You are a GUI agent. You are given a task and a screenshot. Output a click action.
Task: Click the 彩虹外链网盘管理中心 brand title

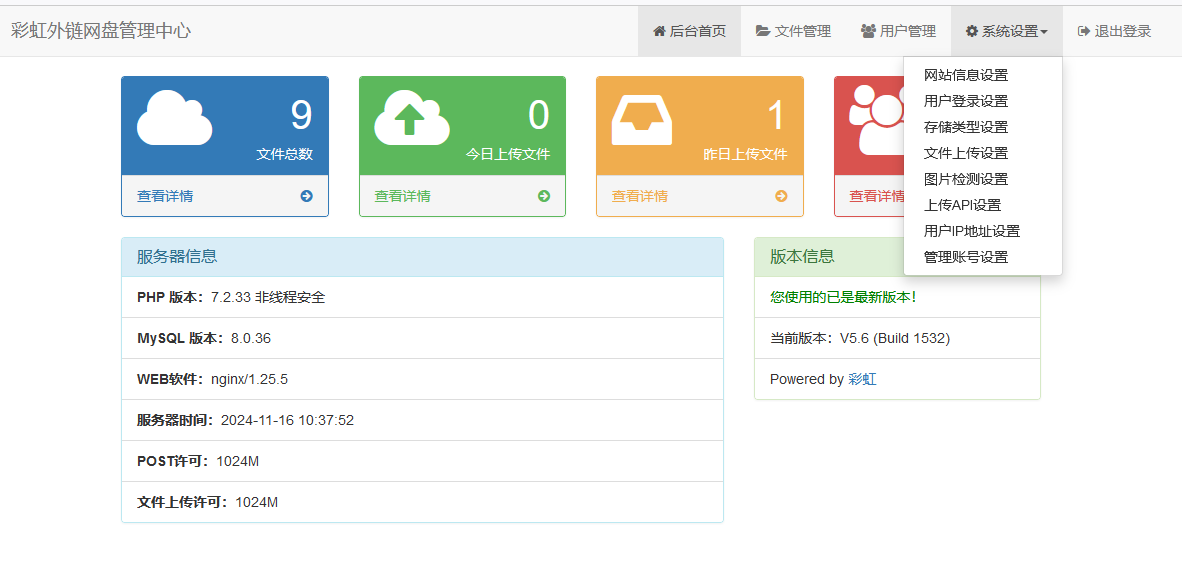click(x=101, y=31)
